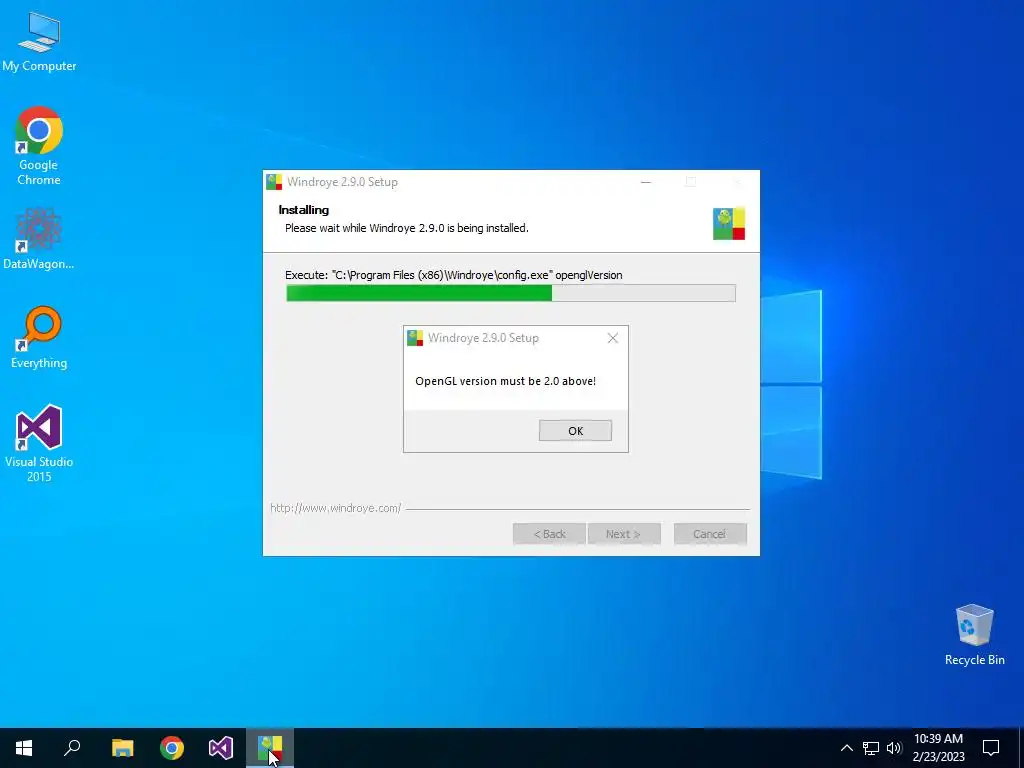Open the volume control tray icon
Image resolution: width=1024 pixels, height=768 pixels.
point(894,748)
